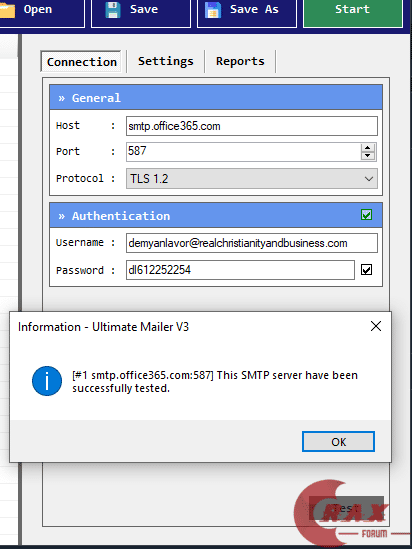Toggle the show password checkbox
412x549 pixels.
366,270
